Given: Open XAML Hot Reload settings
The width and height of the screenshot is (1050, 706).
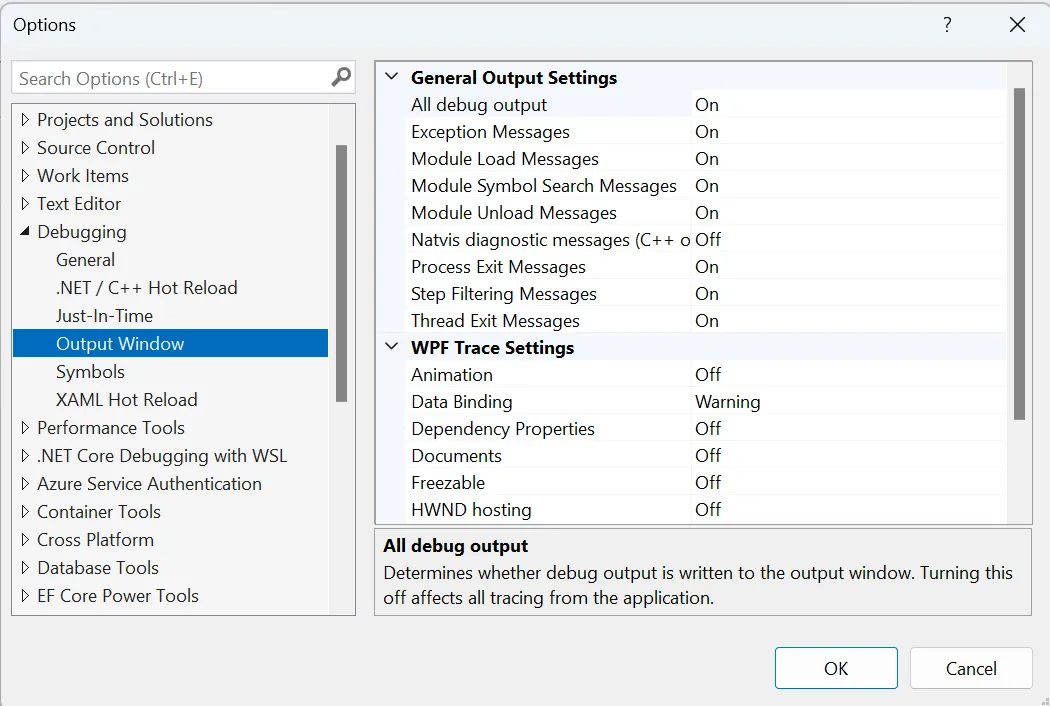Looking at the screenshot, I should tap(126, 400).
